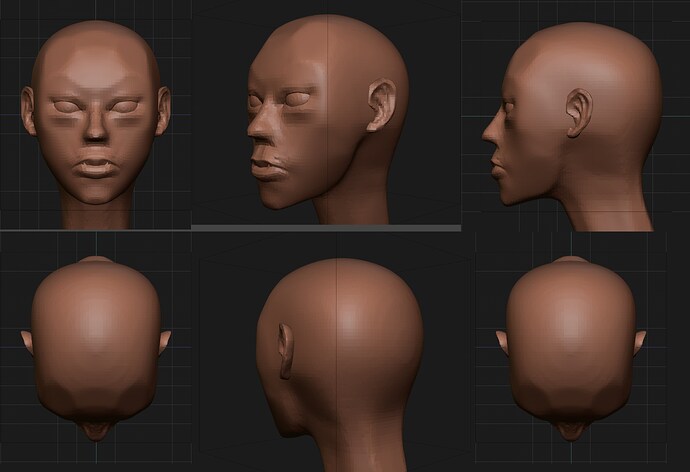Click the chin on the three-quarter face view
690x472 pixels.
pos(275,198)
